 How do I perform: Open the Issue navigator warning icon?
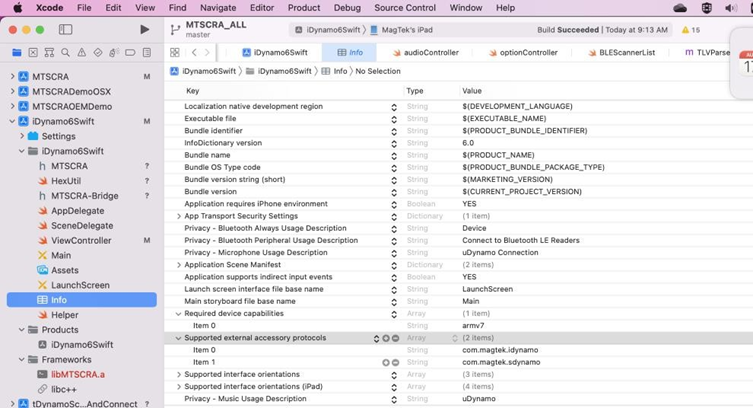(82, 52)
